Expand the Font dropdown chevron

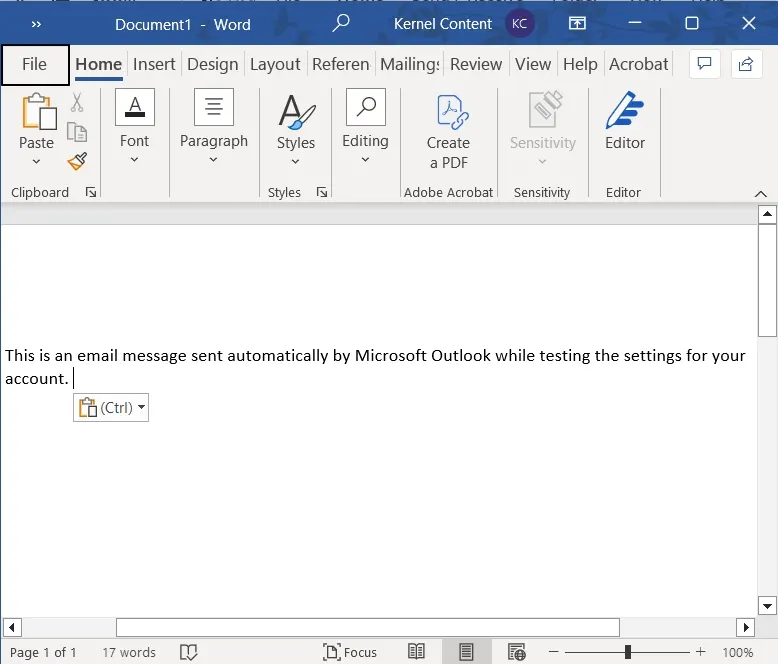coord(134,160)
